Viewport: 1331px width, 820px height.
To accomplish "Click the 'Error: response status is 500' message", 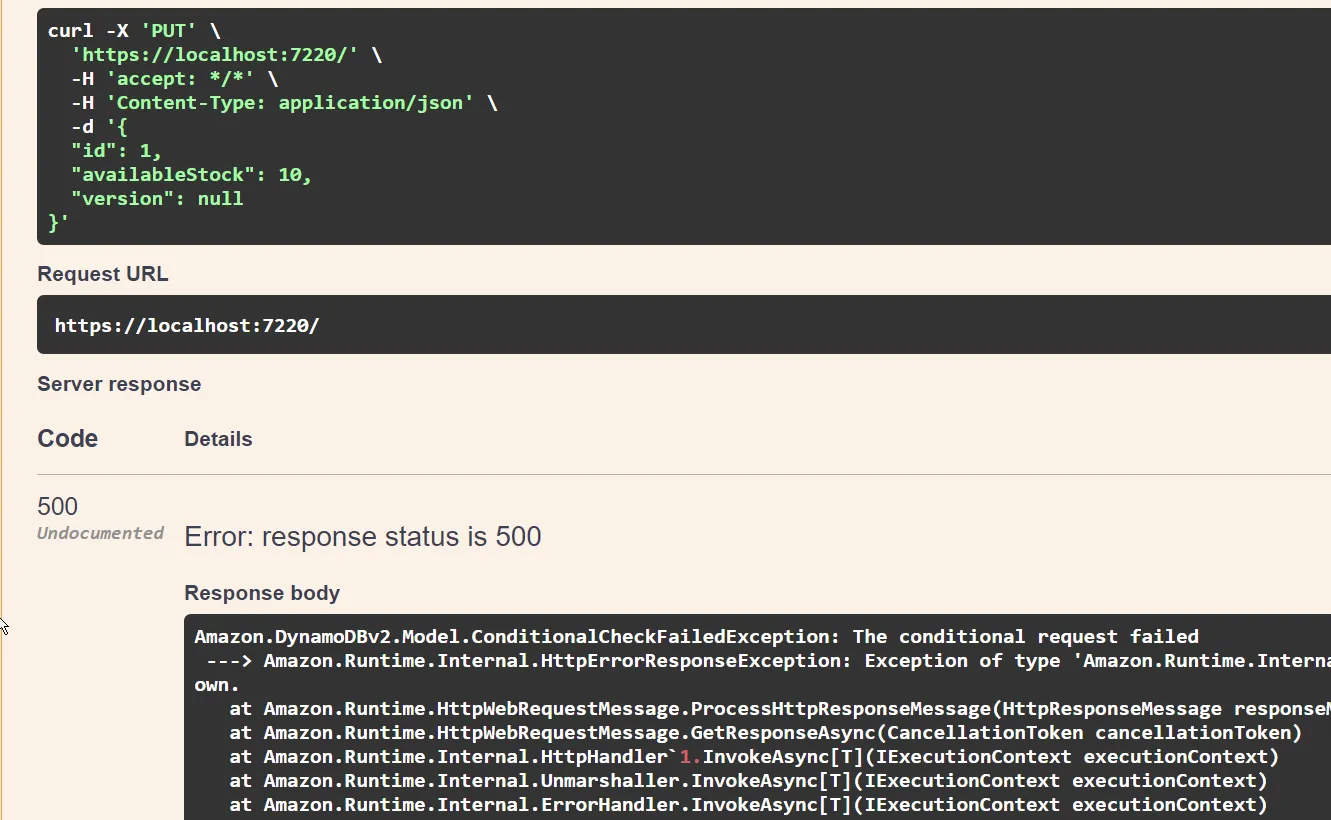I will pyautogui.click(x=362, y=536).
